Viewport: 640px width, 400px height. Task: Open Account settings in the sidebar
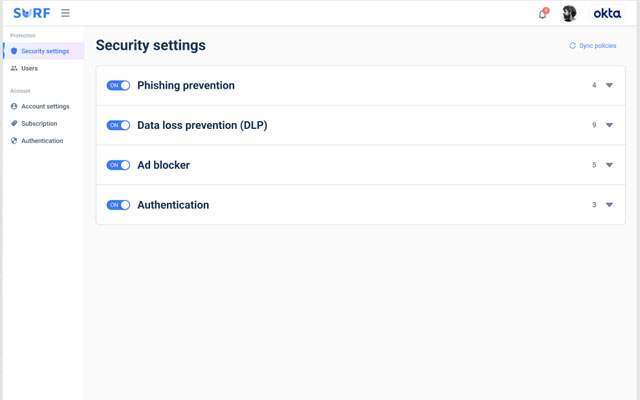coord(45,106)
